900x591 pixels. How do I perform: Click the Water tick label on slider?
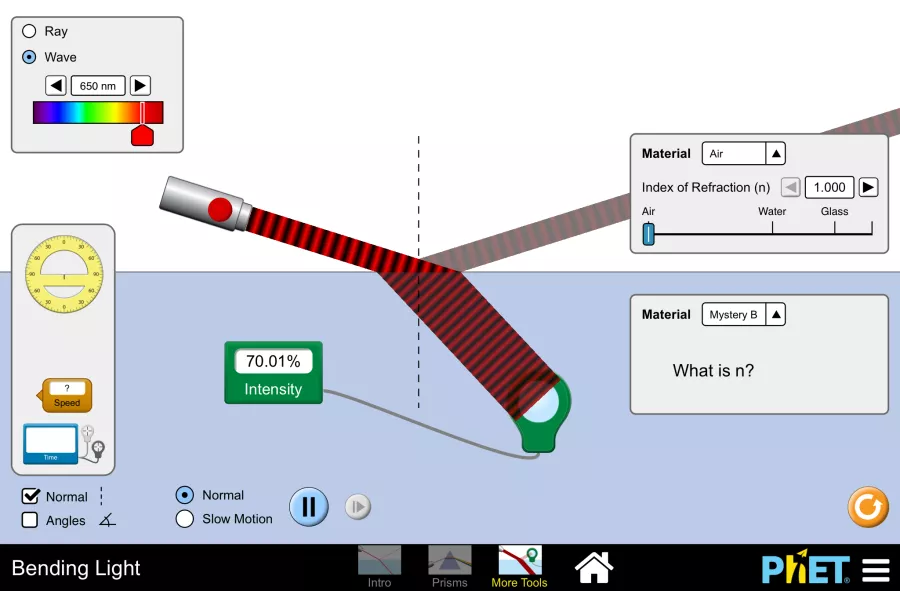point(772,211)
